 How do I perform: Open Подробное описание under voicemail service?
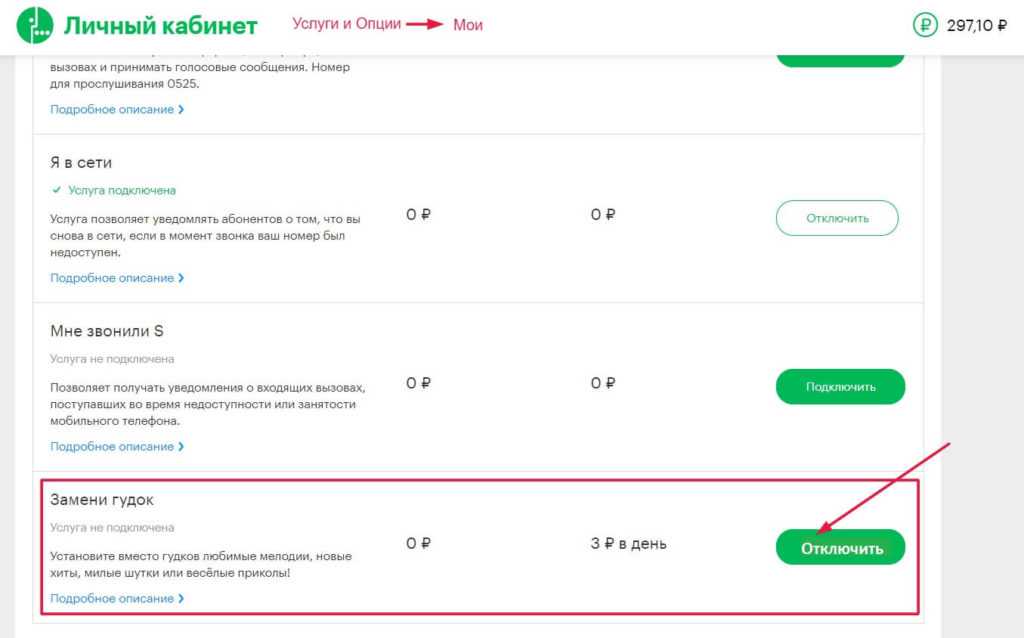pos(112,110)
